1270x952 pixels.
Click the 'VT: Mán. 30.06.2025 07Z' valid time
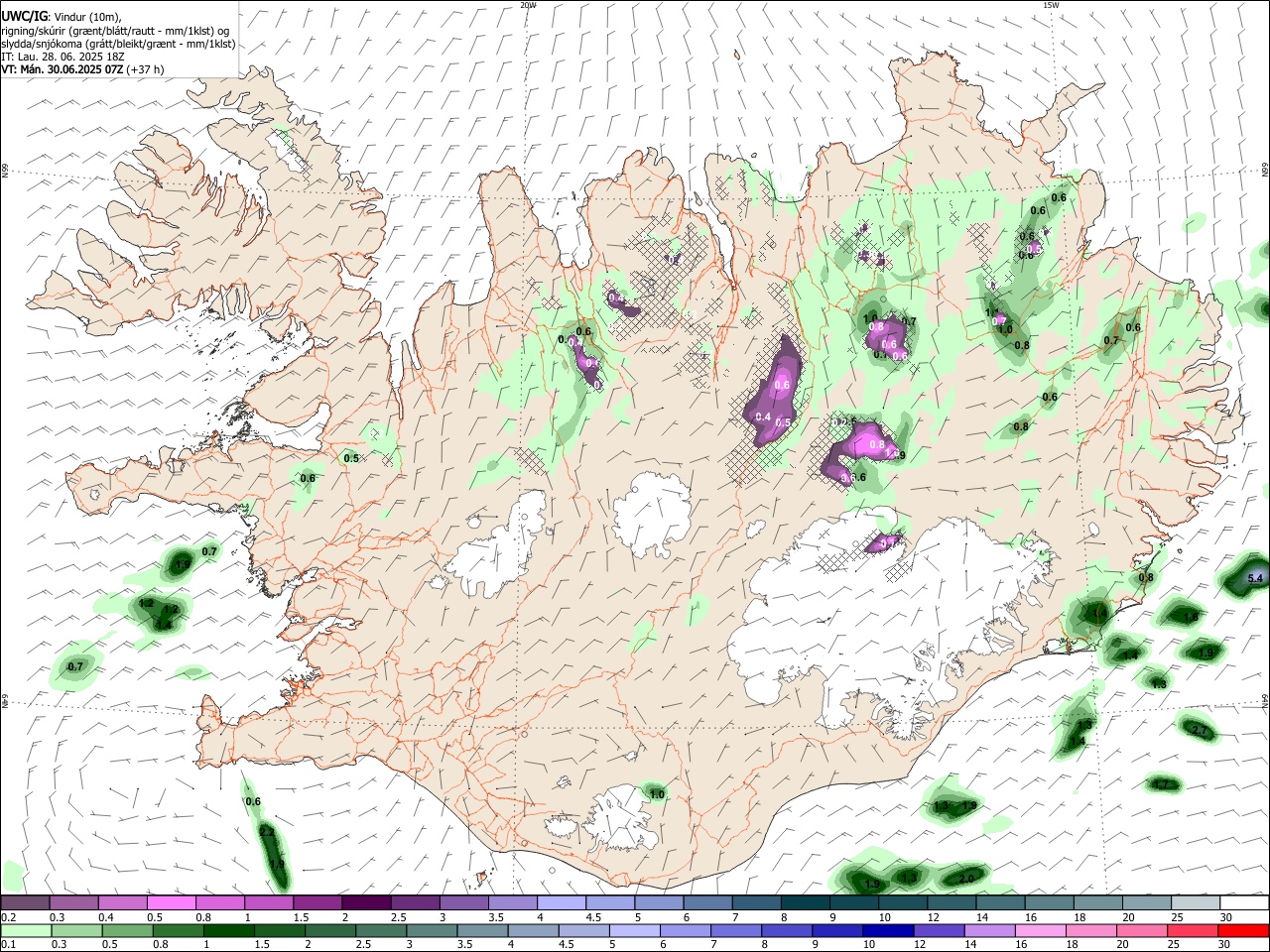click(63, 69)
